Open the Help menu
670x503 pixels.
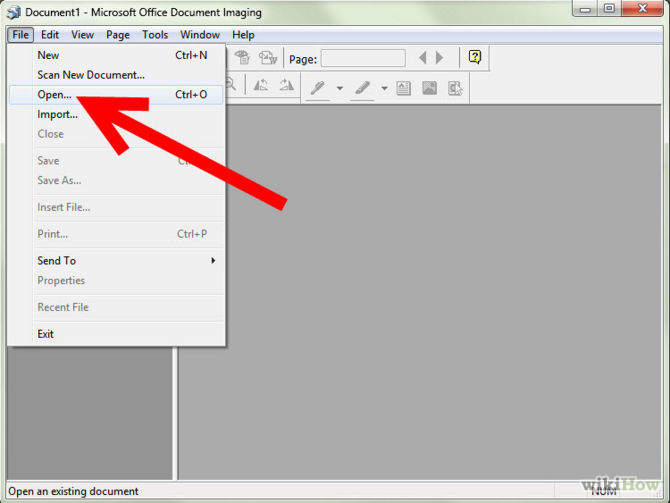click(x=243, y=35)
